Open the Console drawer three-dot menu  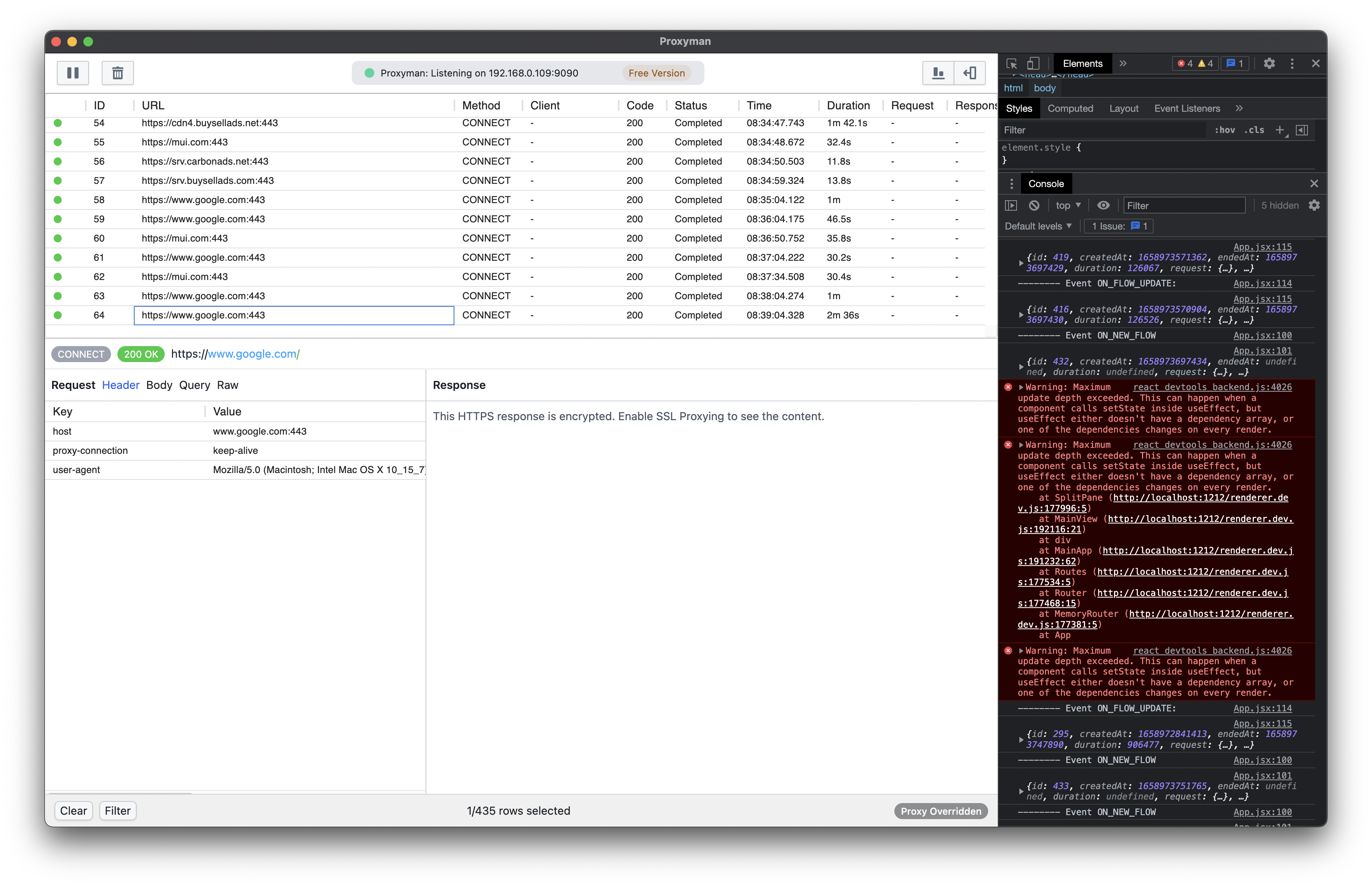(1012, 183)
